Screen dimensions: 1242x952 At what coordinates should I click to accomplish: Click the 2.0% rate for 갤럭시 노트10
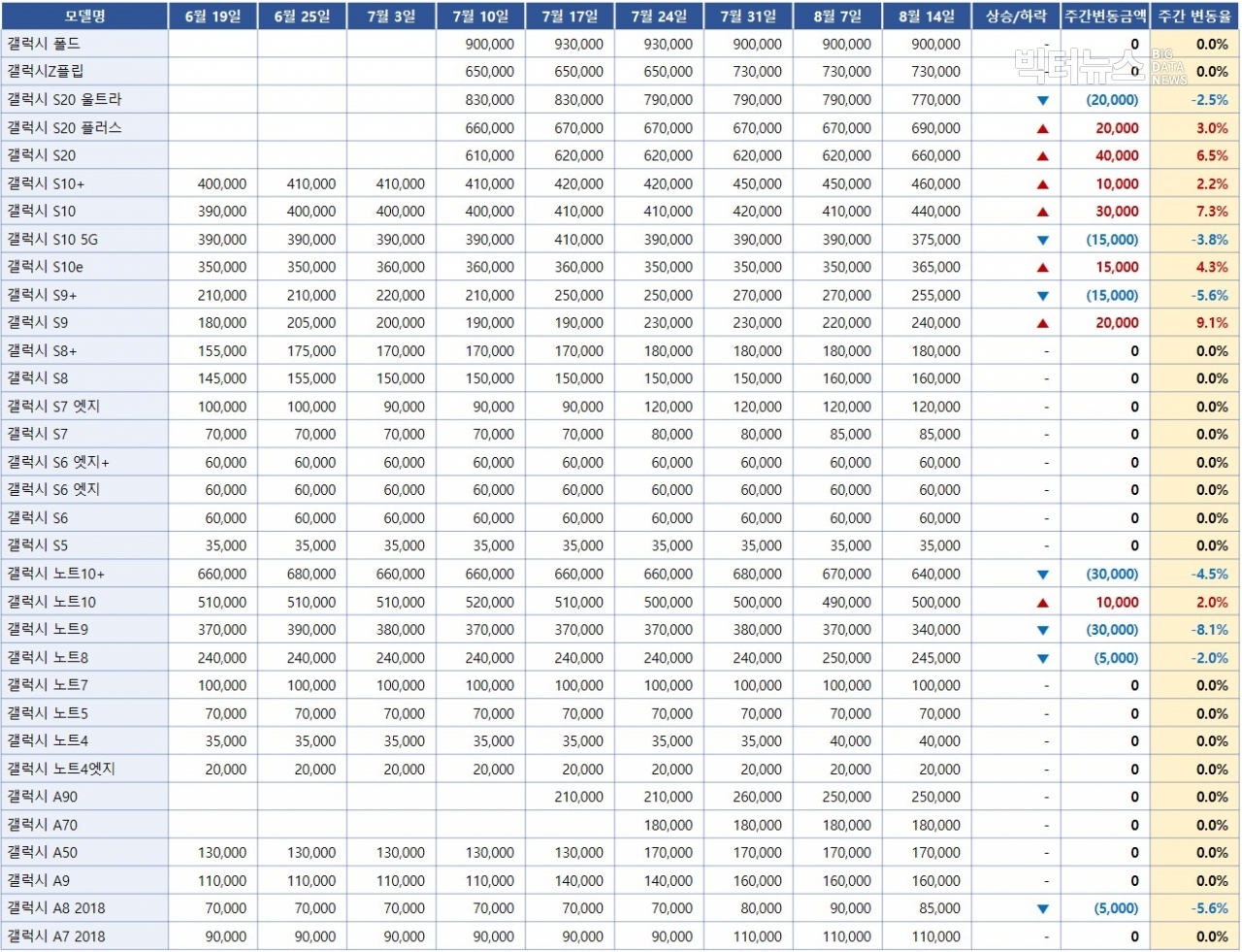1212,603
